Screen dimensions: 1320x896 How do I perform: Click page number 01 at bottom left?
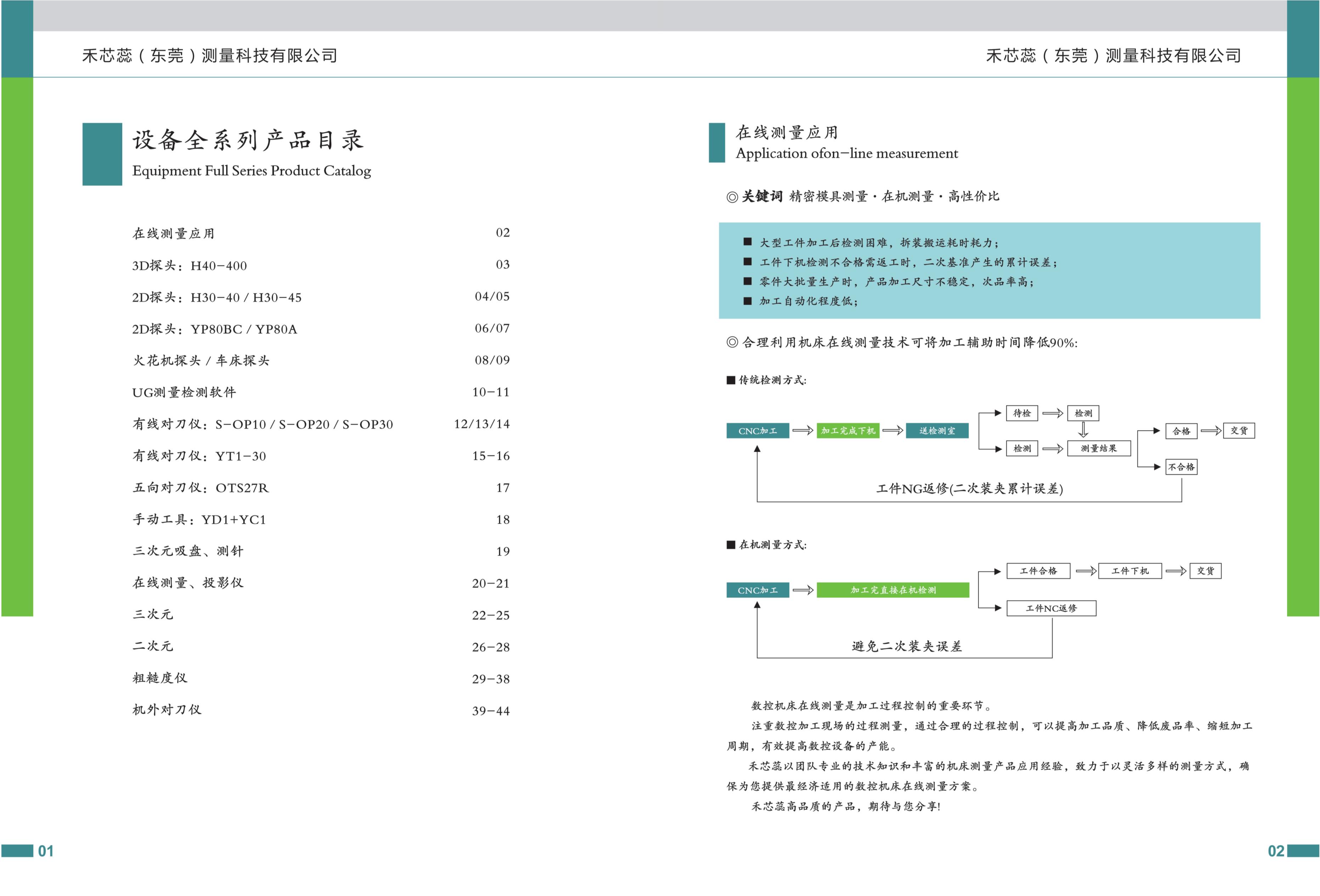pos(45,851)
